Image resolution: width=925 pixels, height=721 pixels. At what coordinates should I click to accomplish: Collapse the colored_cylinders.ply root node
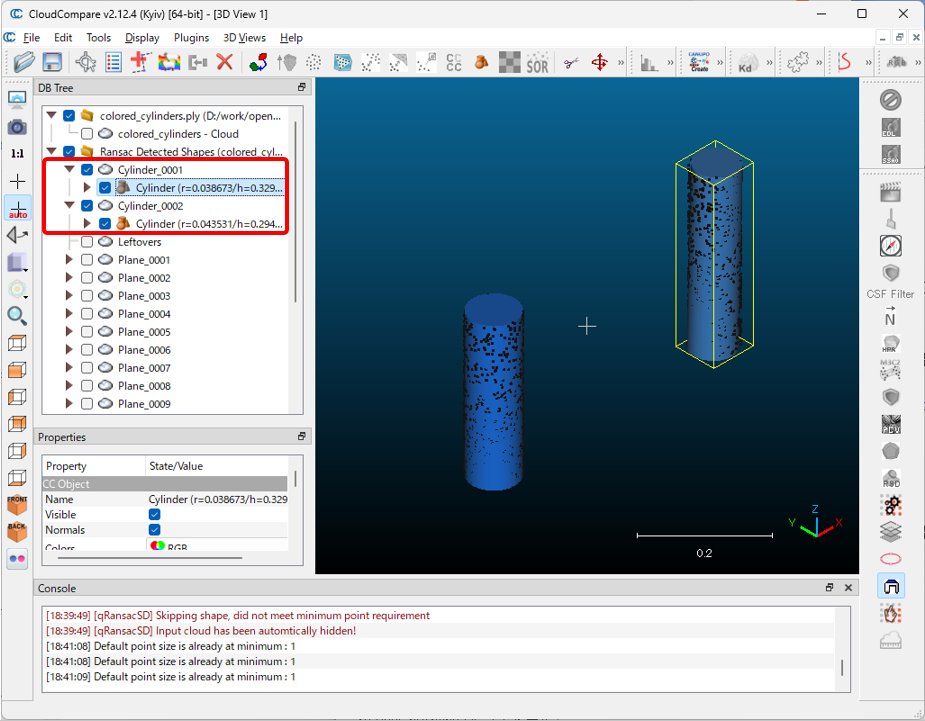[51, 116]
